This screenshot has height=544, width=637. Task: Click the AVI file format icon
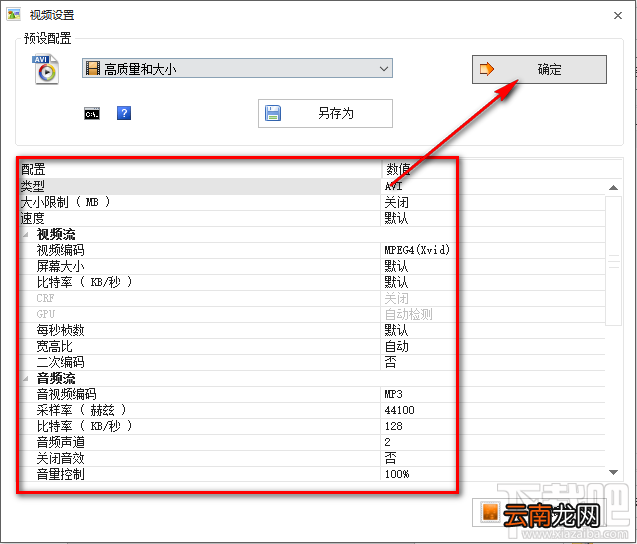click(46, 69)
